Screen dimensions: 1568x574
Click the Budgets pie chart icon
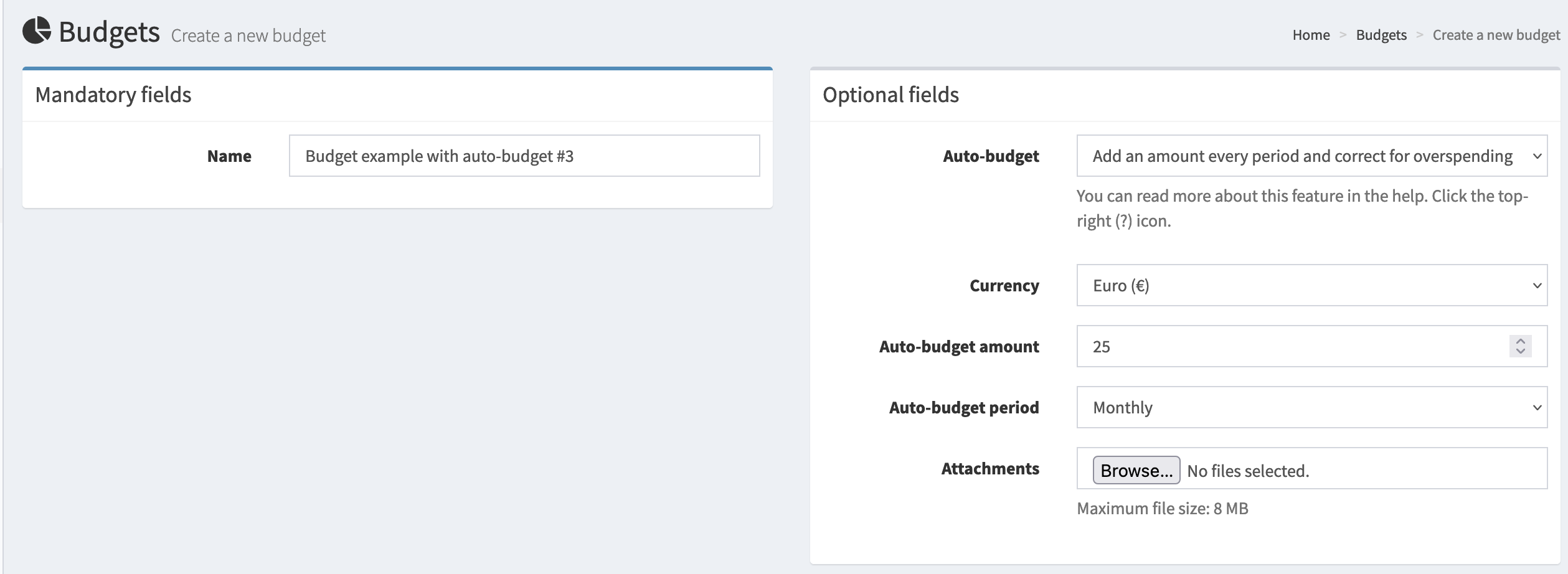(37, 31)
